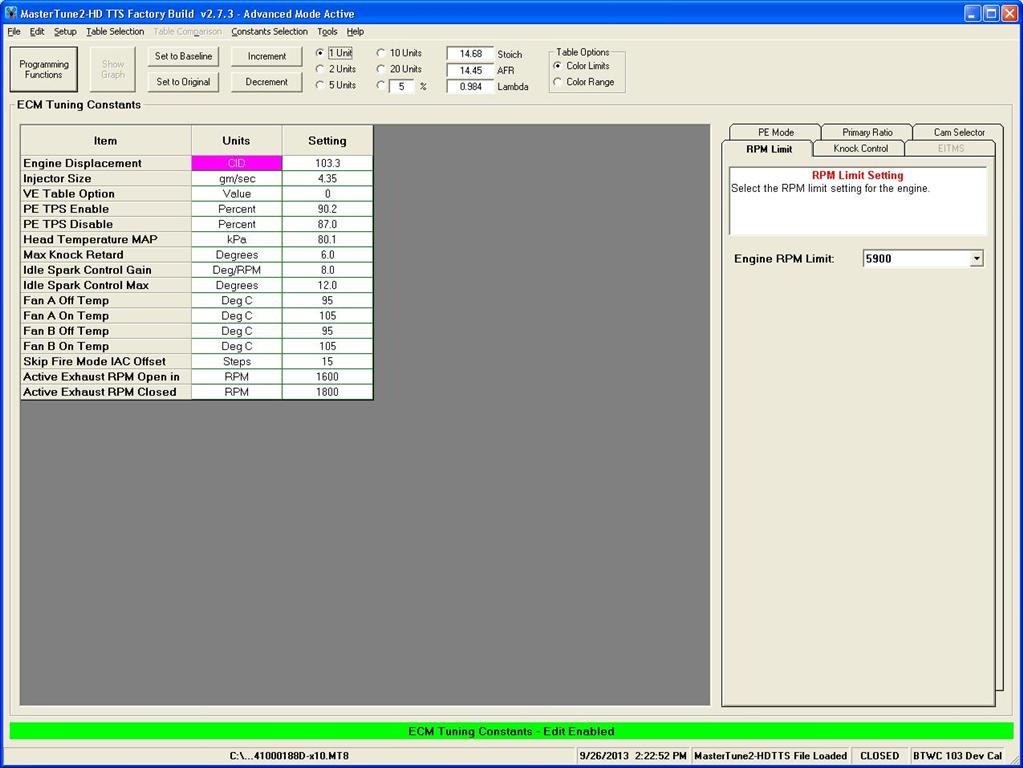
Task: Click Active Exhaust RPM Open setting 1600
Action: [x=328, y=376]
